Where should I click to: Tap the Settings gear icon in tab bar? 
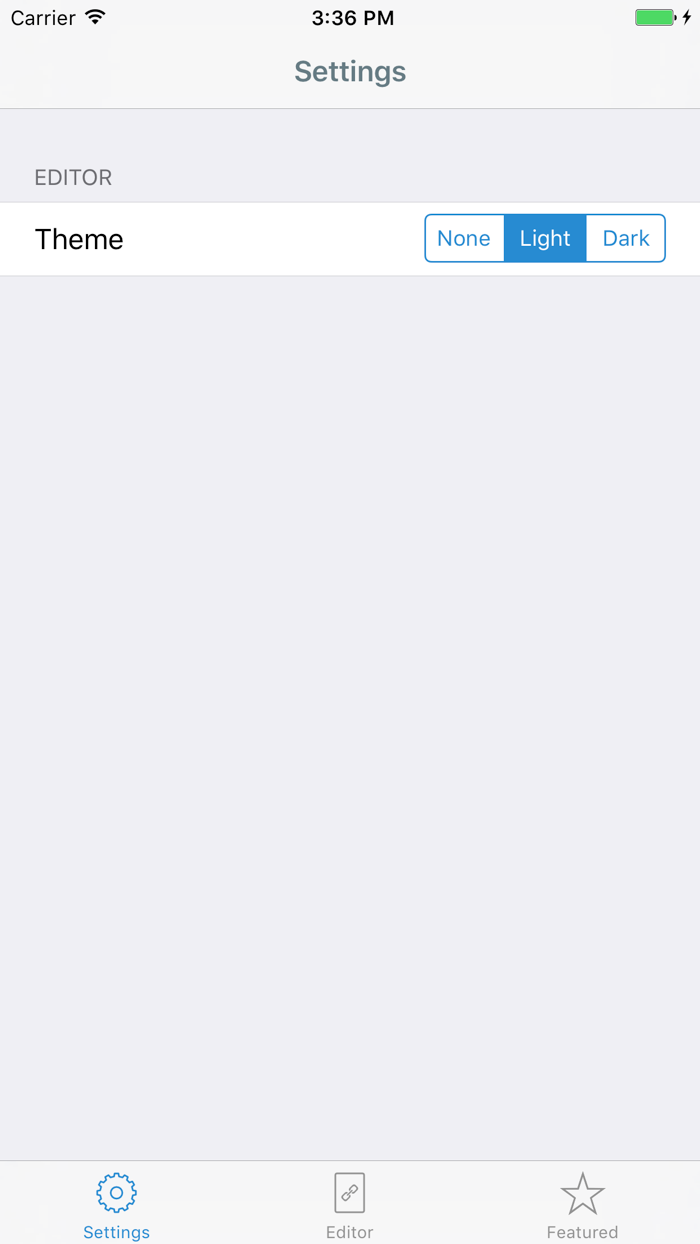click(x=116, y=1193)
